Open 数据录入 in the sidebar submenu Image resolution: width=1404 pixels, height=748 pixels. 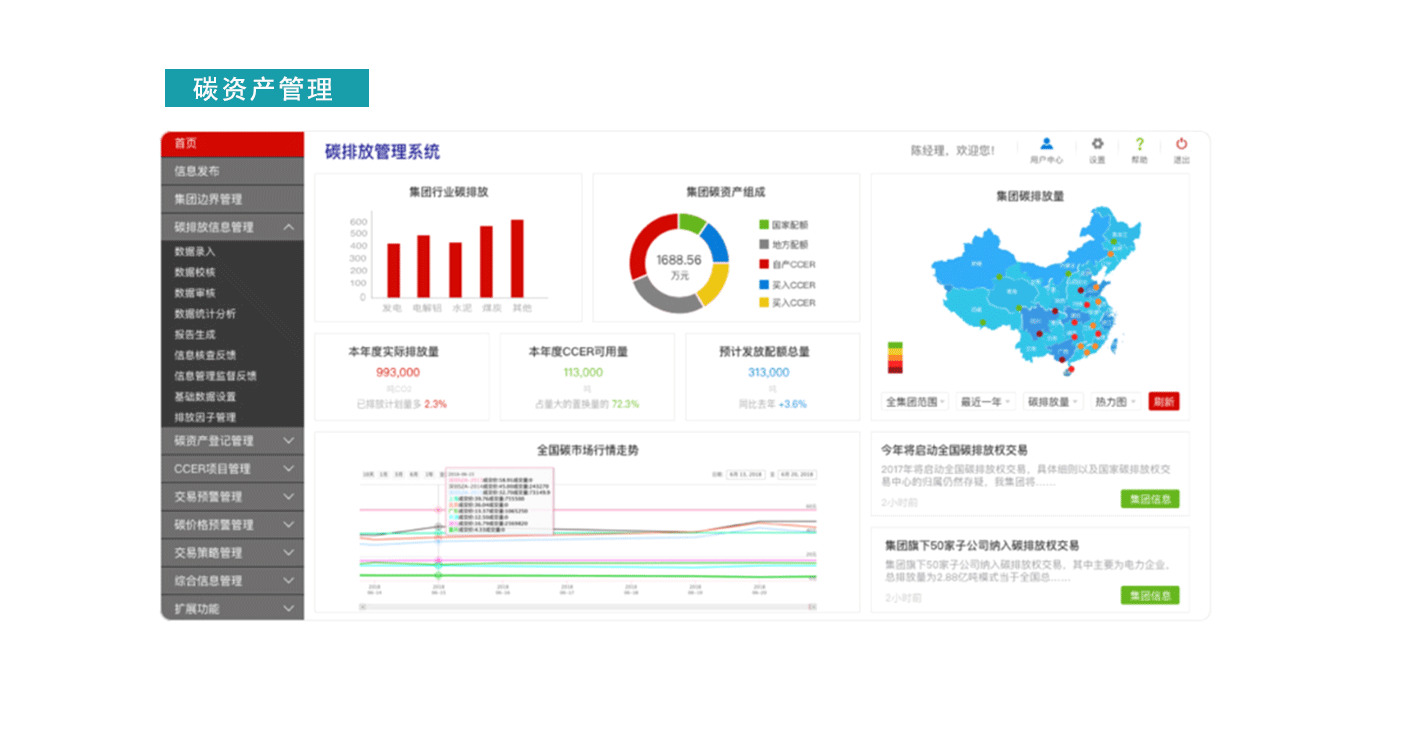[x=196, y=252]
